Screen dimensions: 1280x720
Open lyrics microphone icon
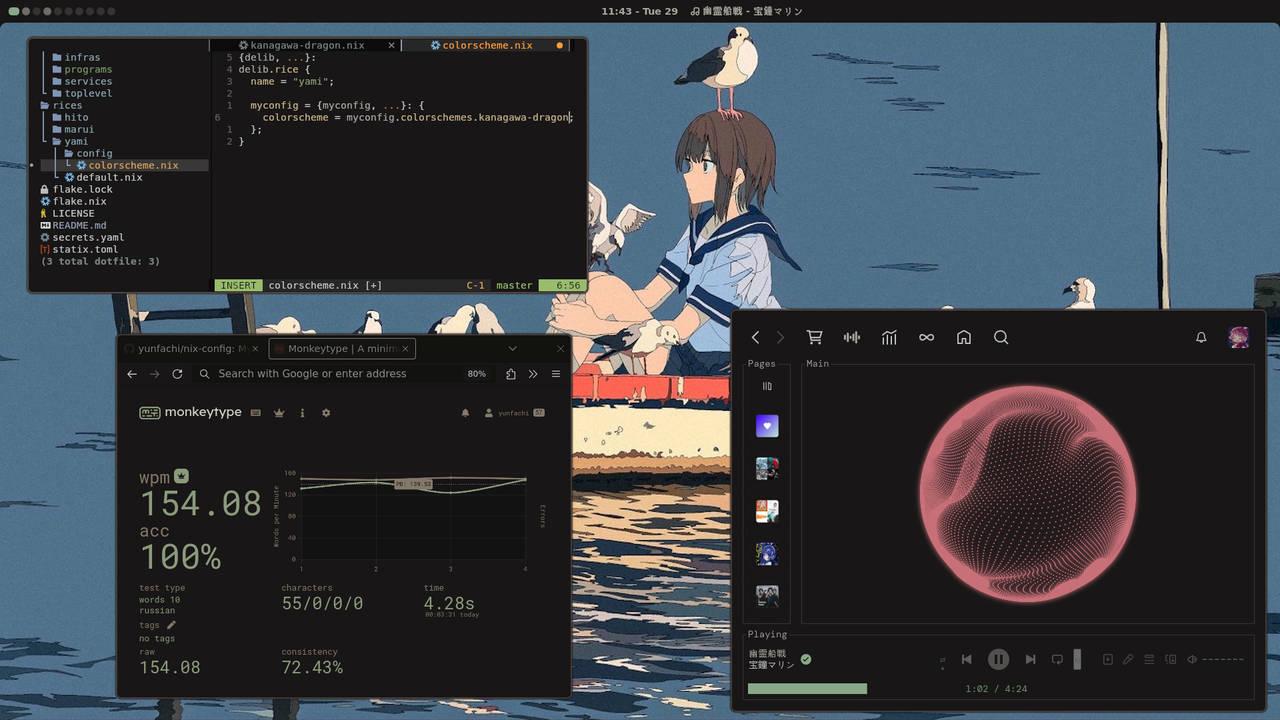click(x=1128, y=659)
